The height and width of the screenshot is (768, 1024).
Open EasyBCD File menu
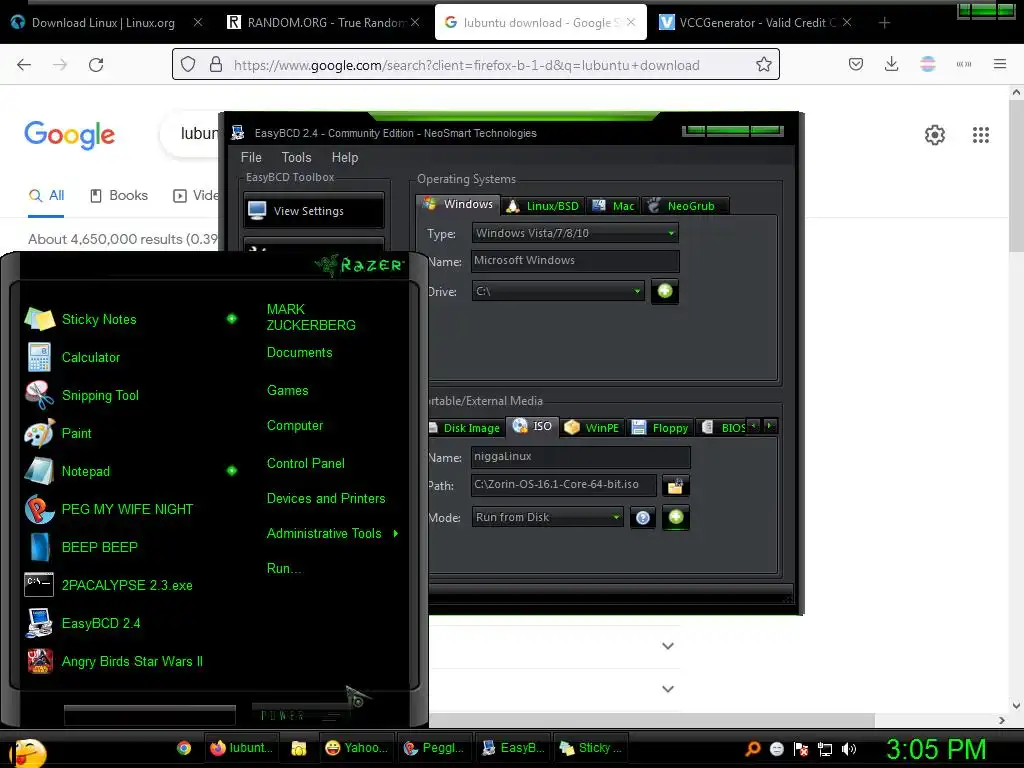click(251, 157)
